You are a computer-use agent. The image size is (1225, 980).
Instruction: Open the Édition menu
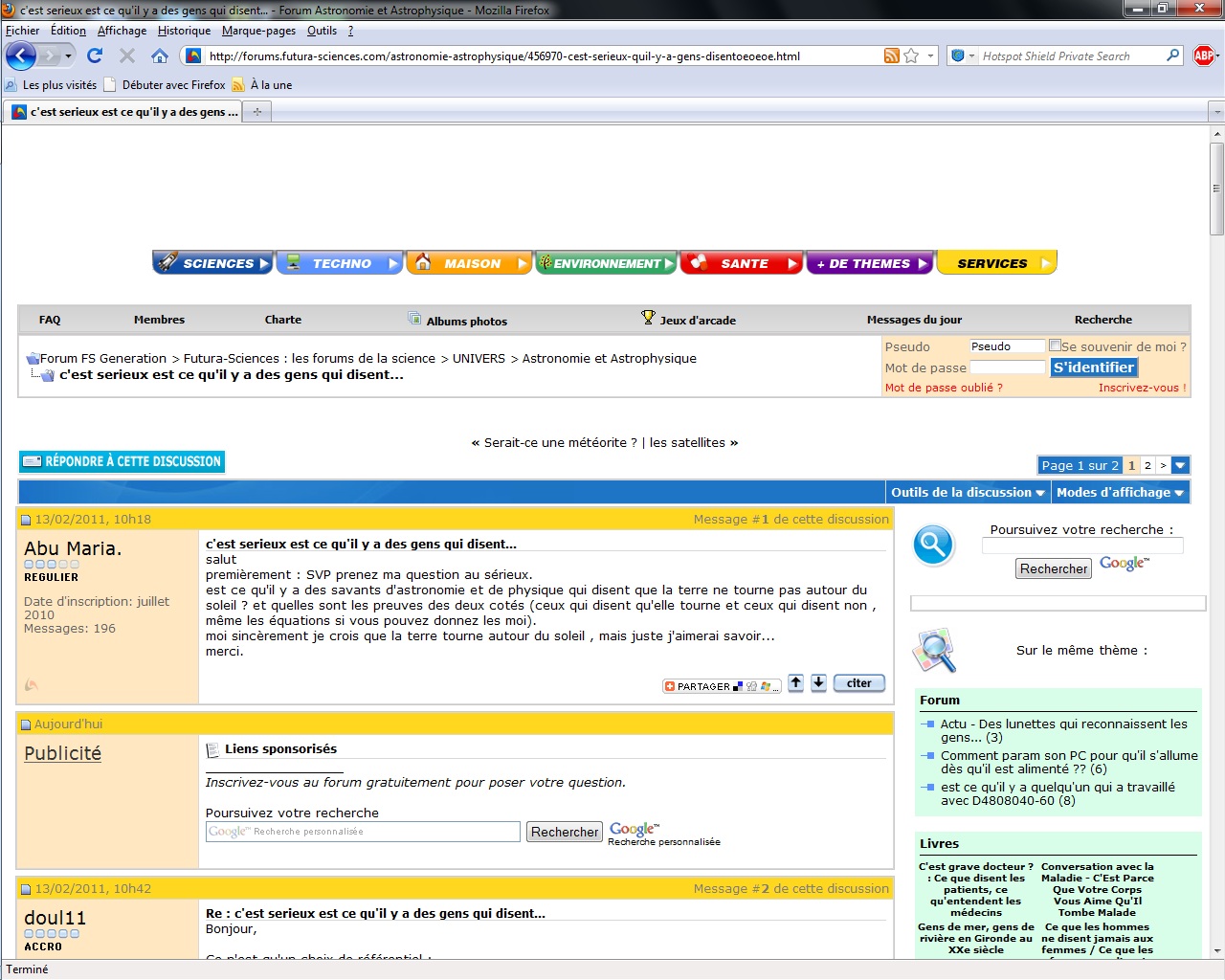(x=69, y=31)
